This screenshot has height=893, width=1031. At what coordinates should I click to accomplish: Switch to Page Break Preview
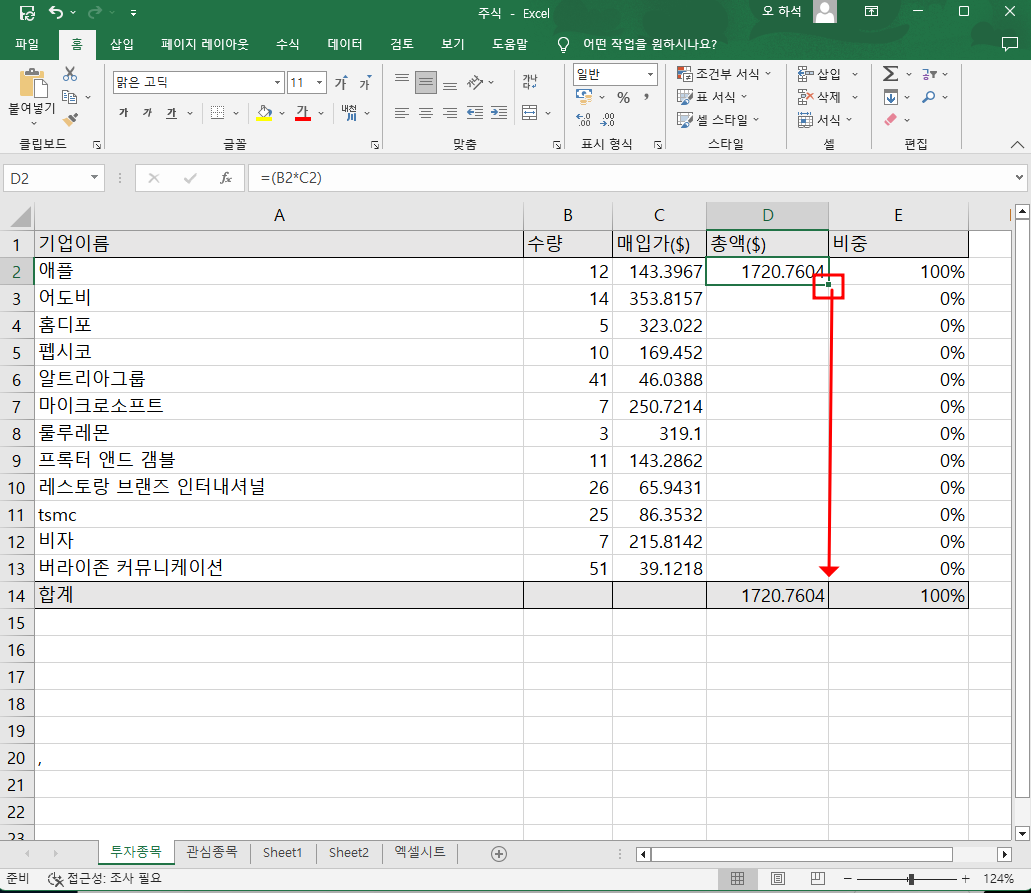[818, 879]
